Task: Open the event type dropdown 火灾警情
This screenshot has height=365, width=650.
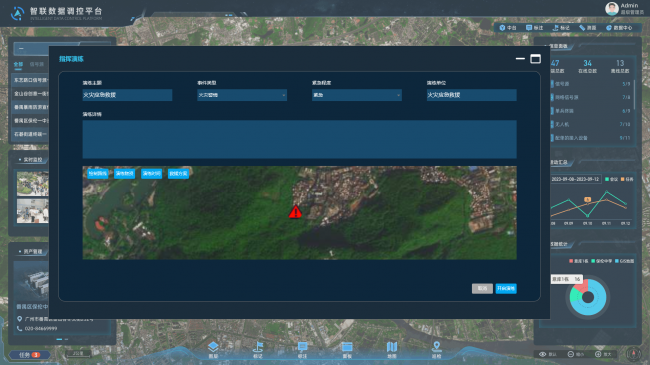Action: tap(242, 95)
